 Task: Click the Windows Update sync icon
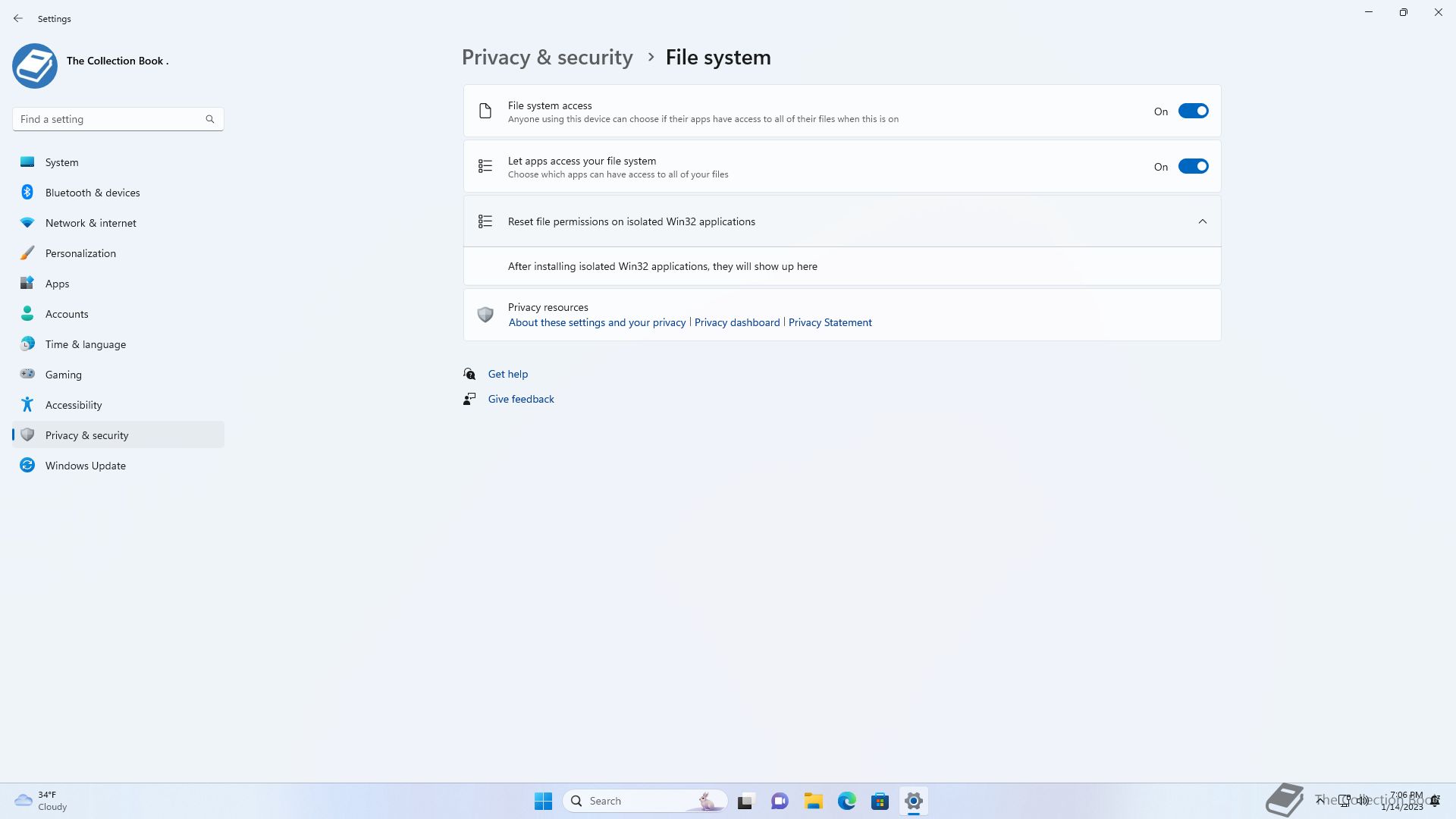click(27, 465)
